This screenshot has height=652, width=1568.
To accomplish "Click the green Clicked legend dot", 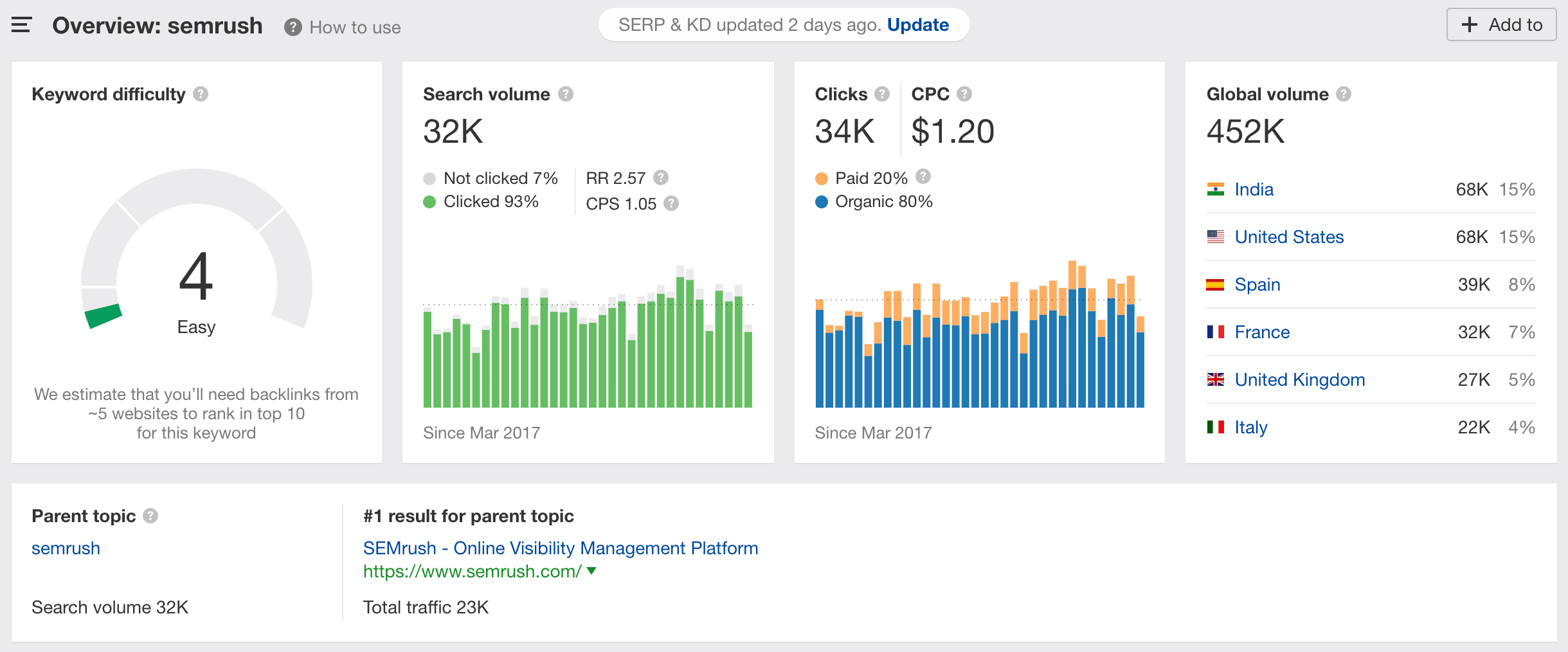I will click(429, 202).
